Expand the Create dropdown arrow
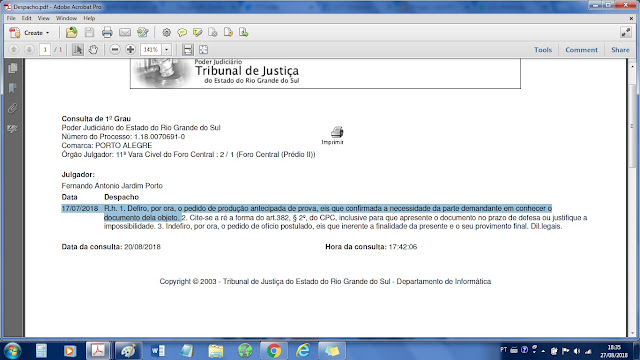 [x=48, y=33]
